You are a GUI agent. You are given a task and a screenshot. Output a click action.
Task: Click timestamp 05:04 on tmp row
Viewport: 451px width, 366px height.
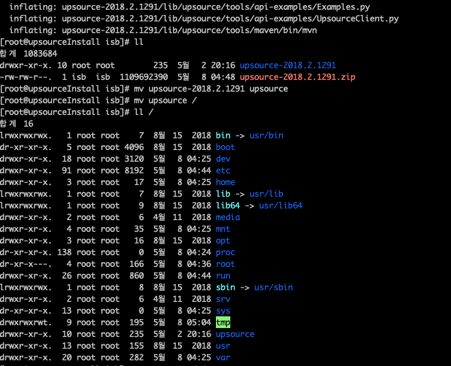199,322
